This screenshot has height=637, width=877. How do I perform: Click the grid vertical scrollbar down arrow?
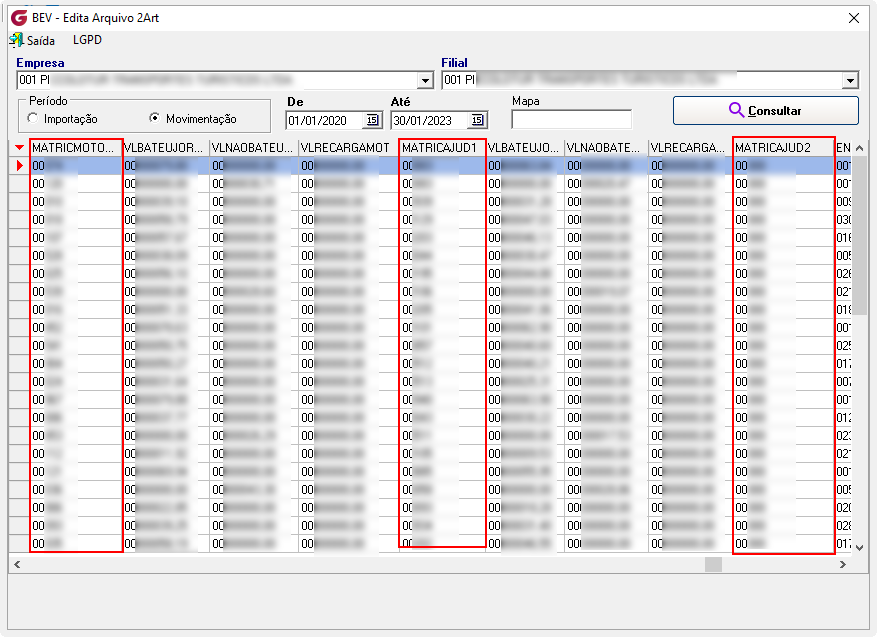coord(860,548)
